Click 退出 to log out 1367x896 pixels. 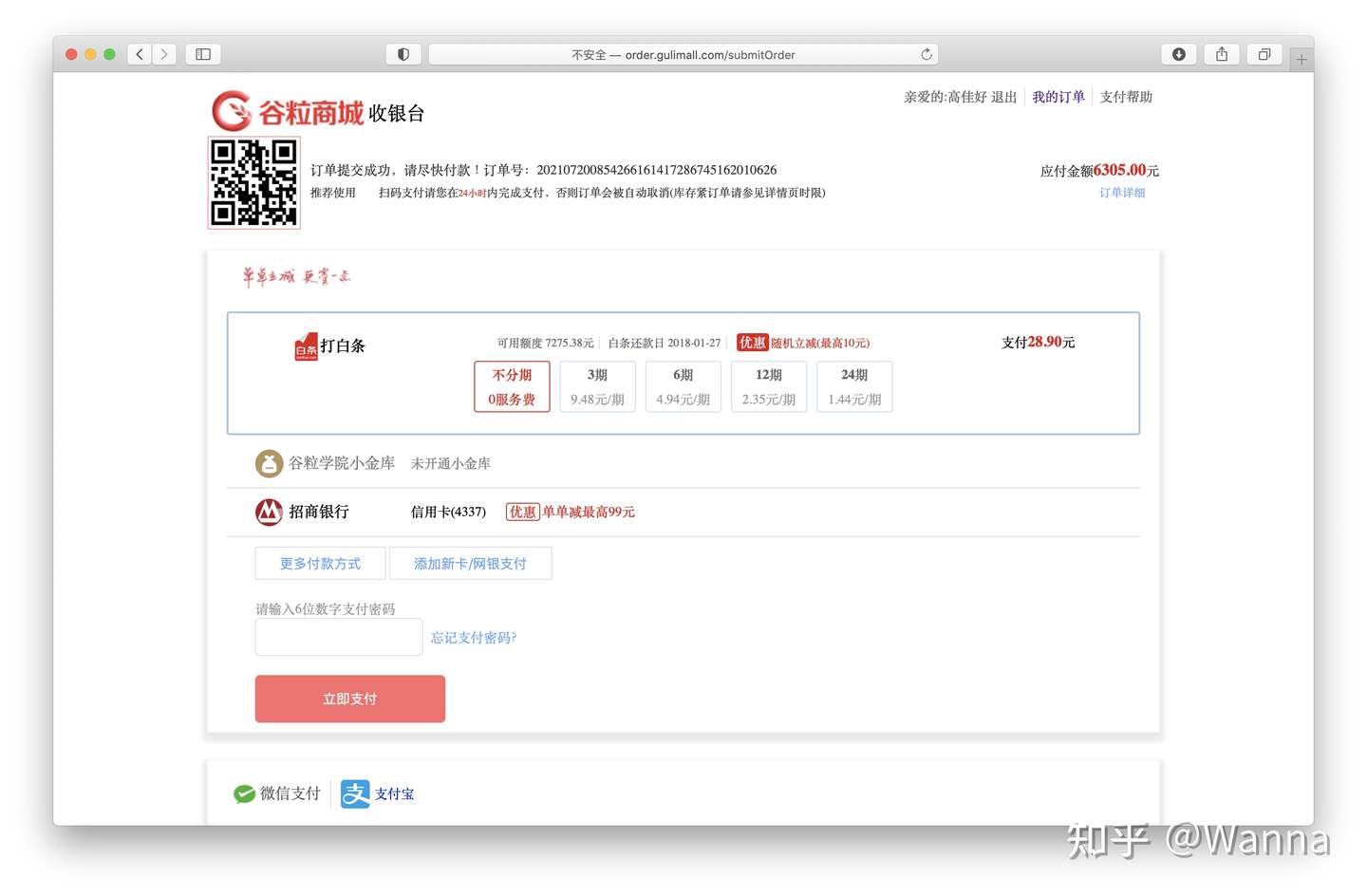coord(1003,97)
